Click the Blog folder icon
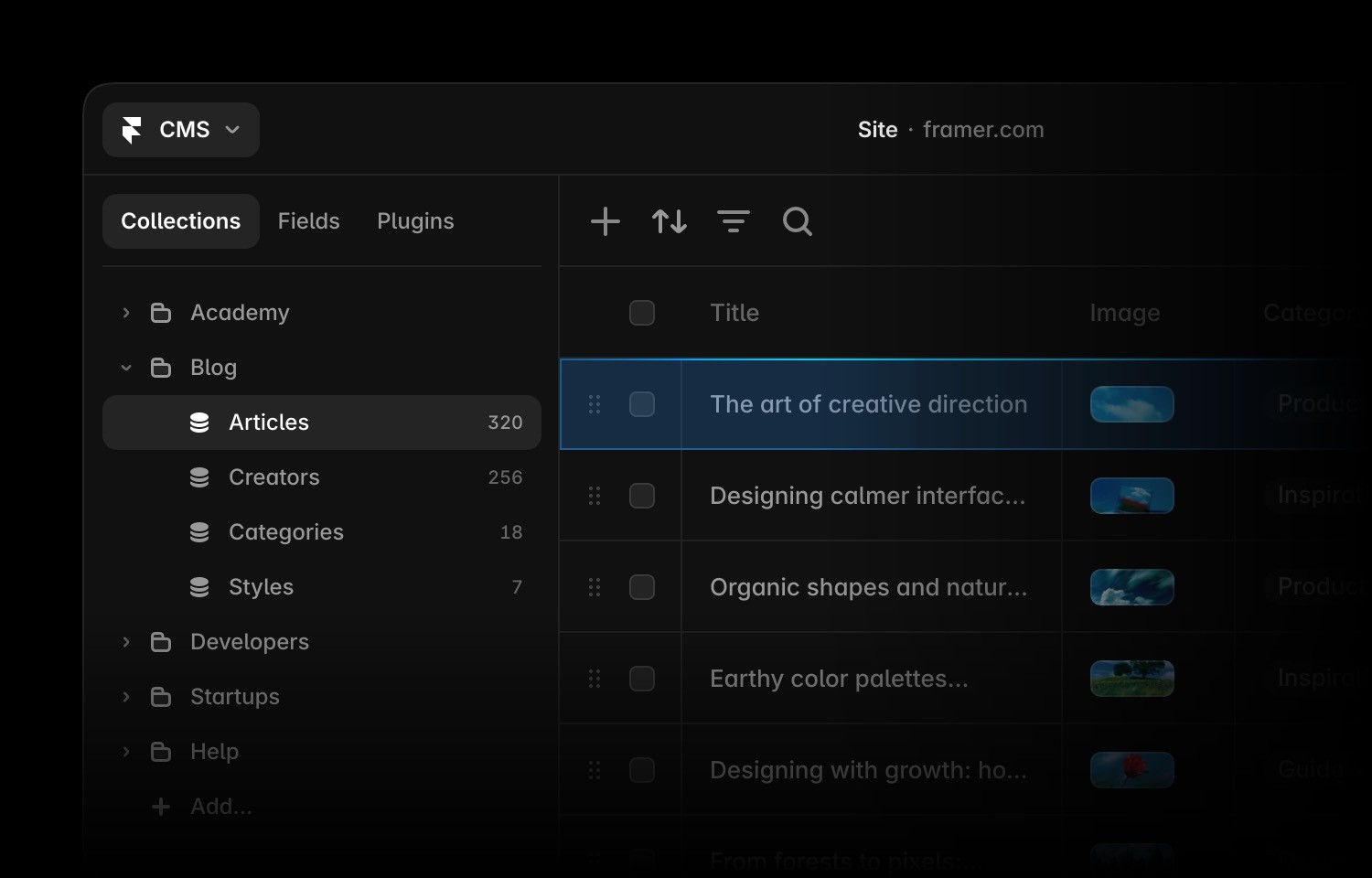 [x=161, y=368]
